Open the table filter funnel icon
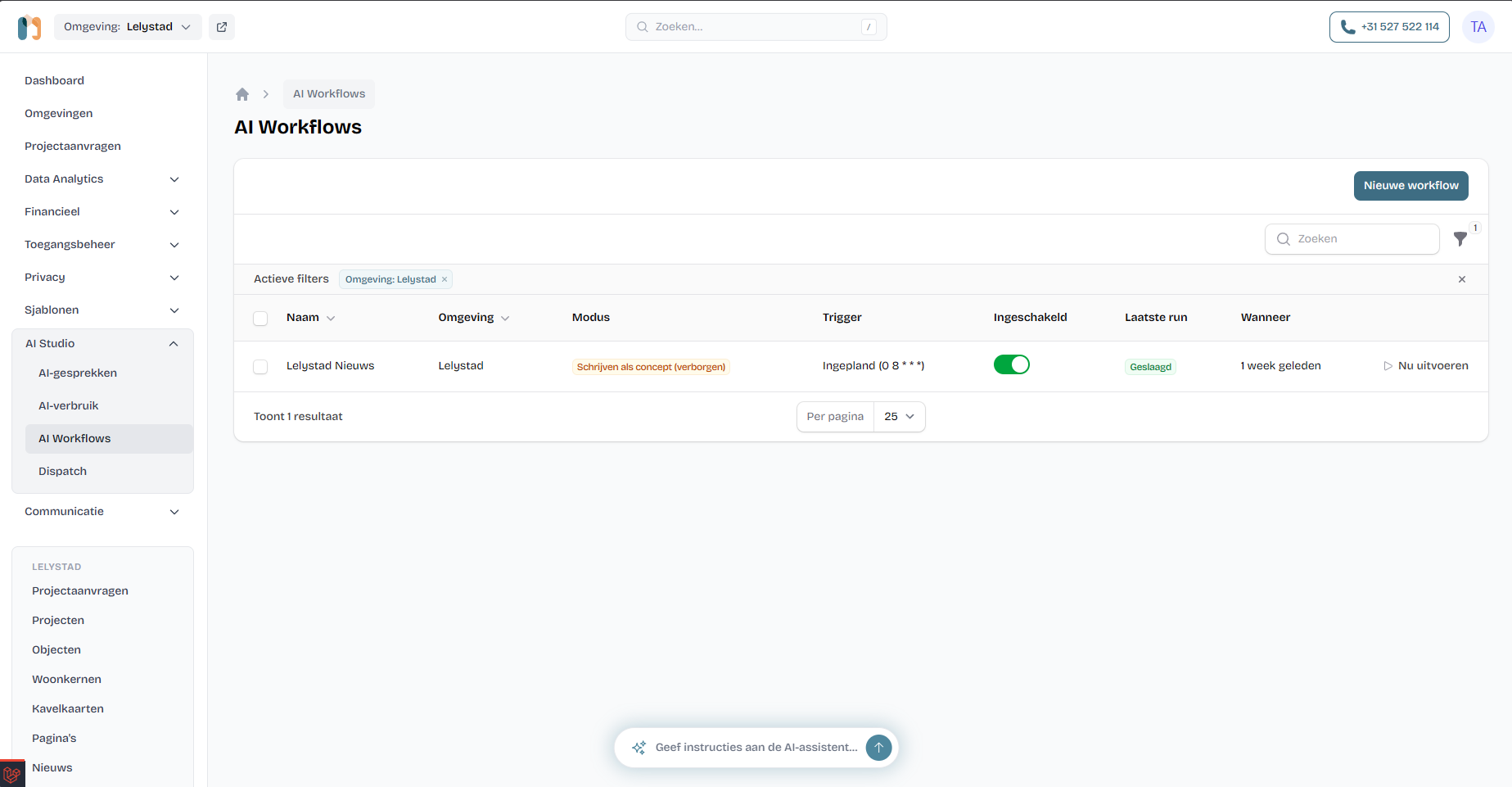The width and height of the screenshot is (1512, 787). [x=1460, y=239]
